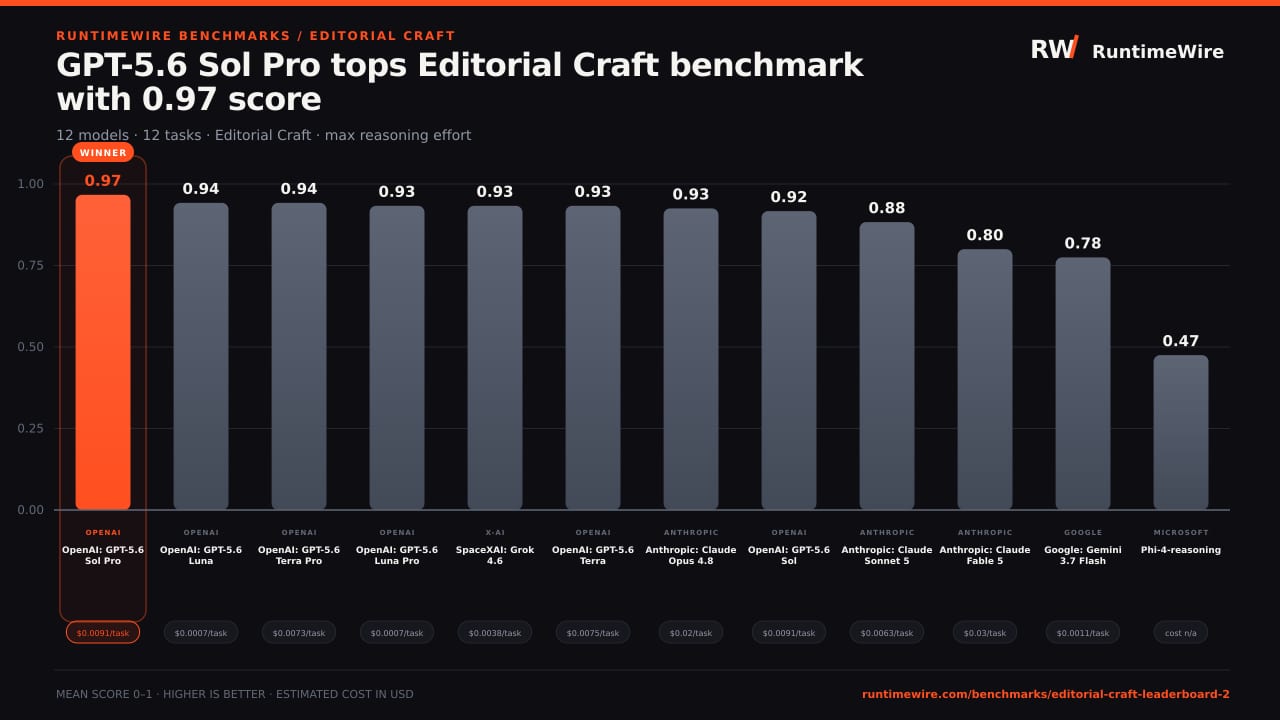Click the 'OpenAI: GPT-5.6 Sol Pro' model name

103,555
